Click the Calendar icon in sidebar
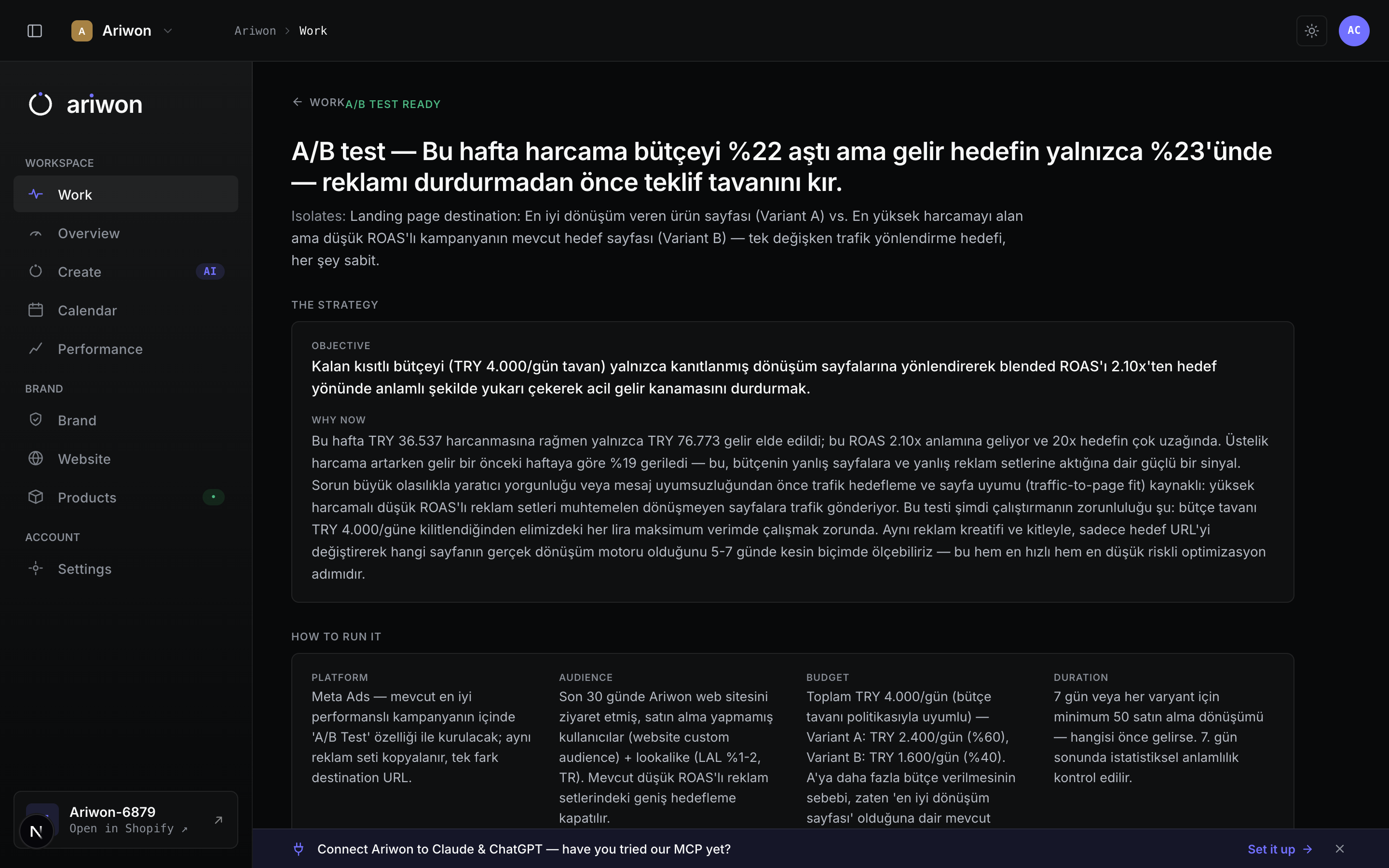The width and height of the screenshot is (1389, 868). pyautogui.click(x=36, y=310)
